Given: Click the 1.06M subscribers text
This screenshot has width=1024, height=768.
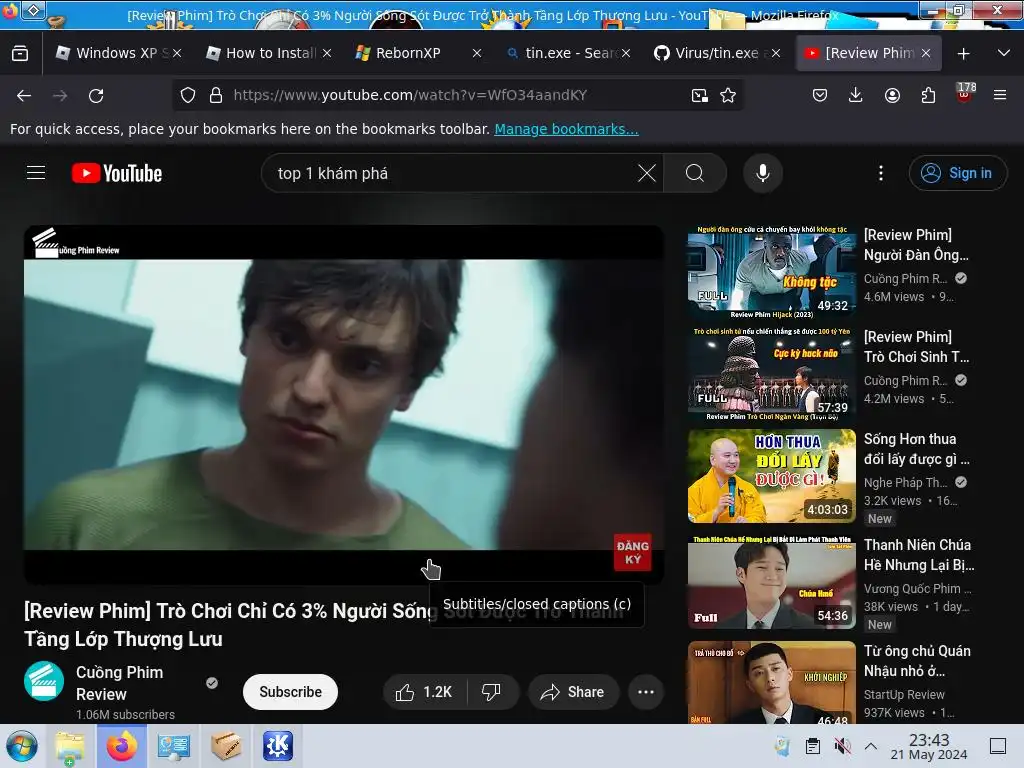Looking at the screenshot, I should pyautogui.click(x=125, y=714).
